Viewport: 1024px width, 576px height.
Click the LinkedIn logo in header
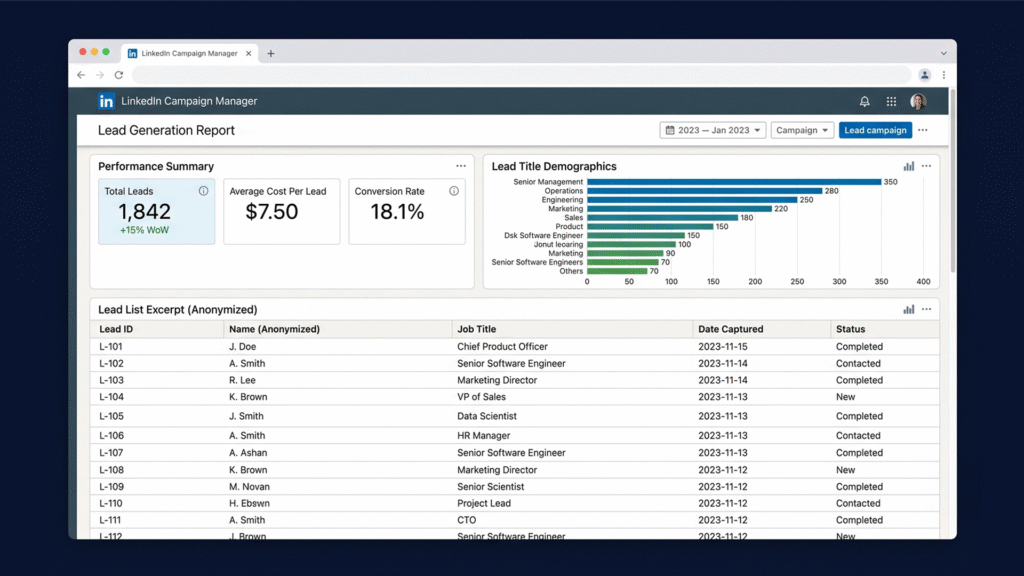106,101
